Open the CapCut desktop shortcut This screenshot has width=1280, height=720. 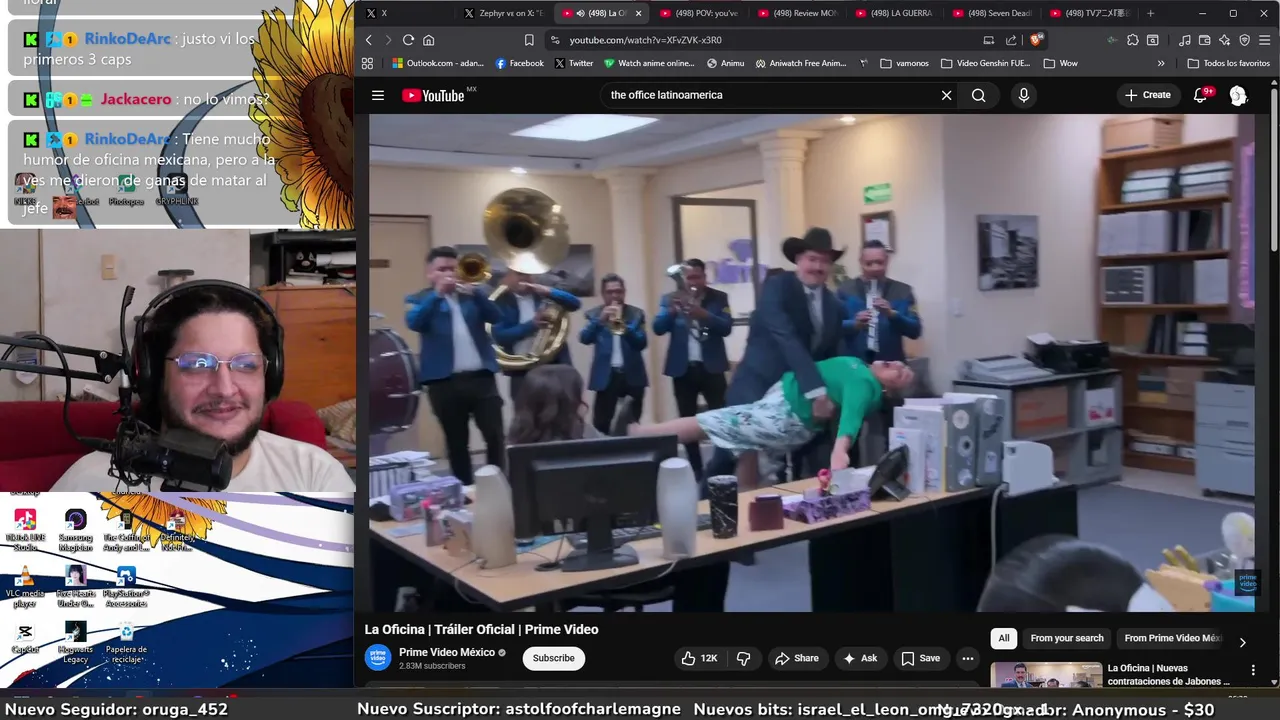25,639
